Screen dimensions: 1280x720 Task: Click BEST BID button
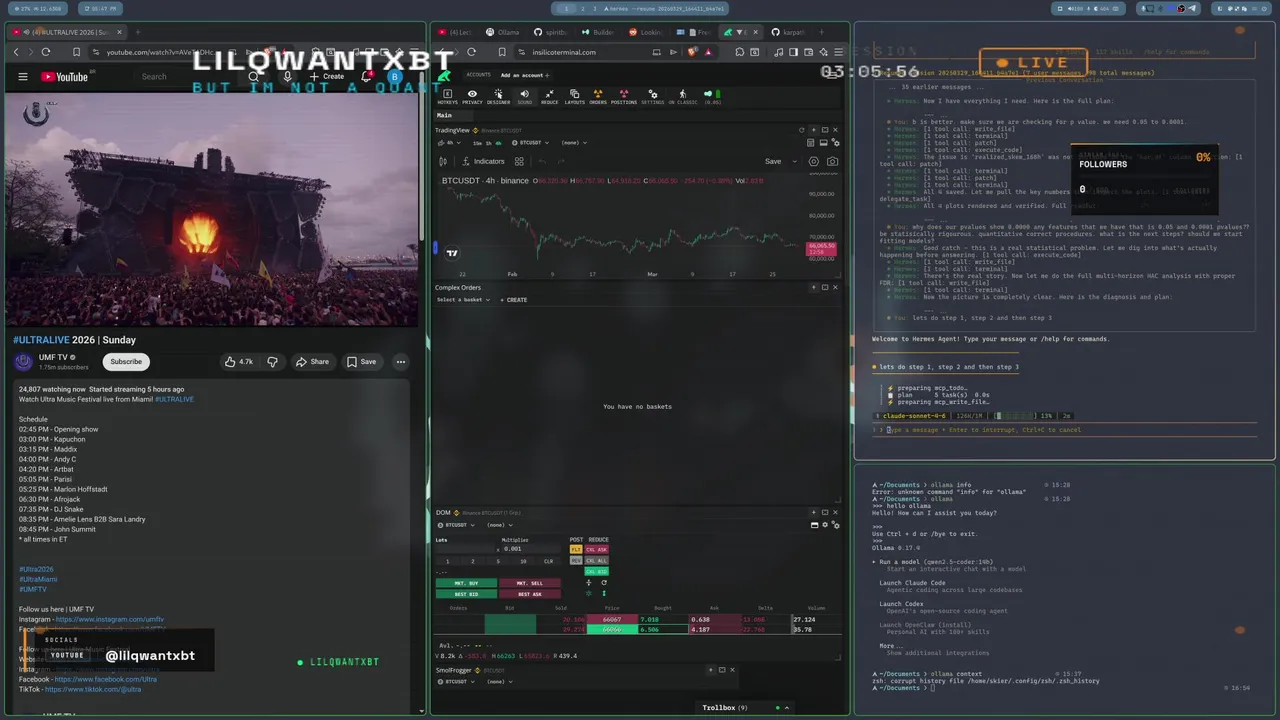[x=466, y=594]
